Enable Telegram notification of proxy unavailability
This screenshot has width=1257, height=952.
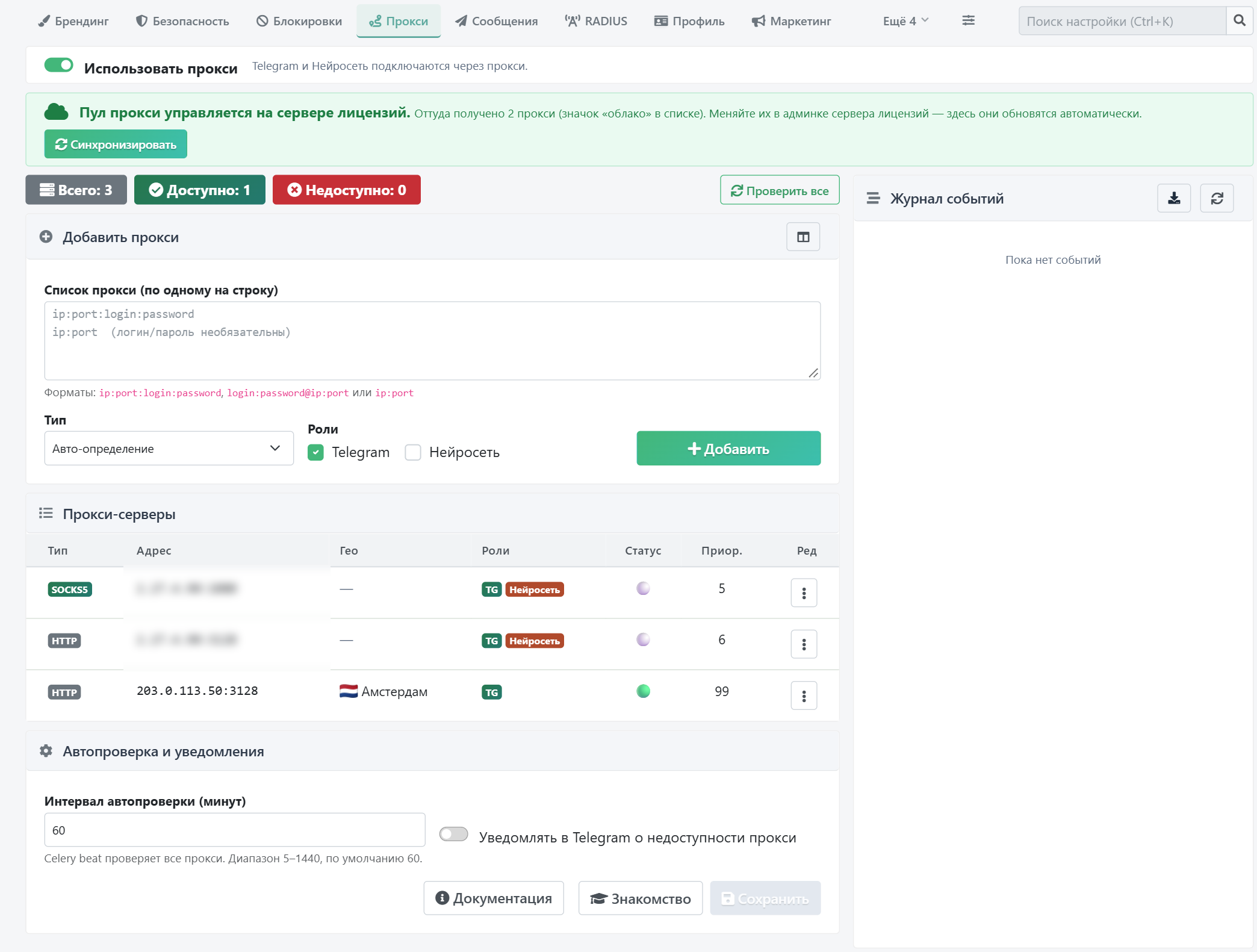(453, 834)
